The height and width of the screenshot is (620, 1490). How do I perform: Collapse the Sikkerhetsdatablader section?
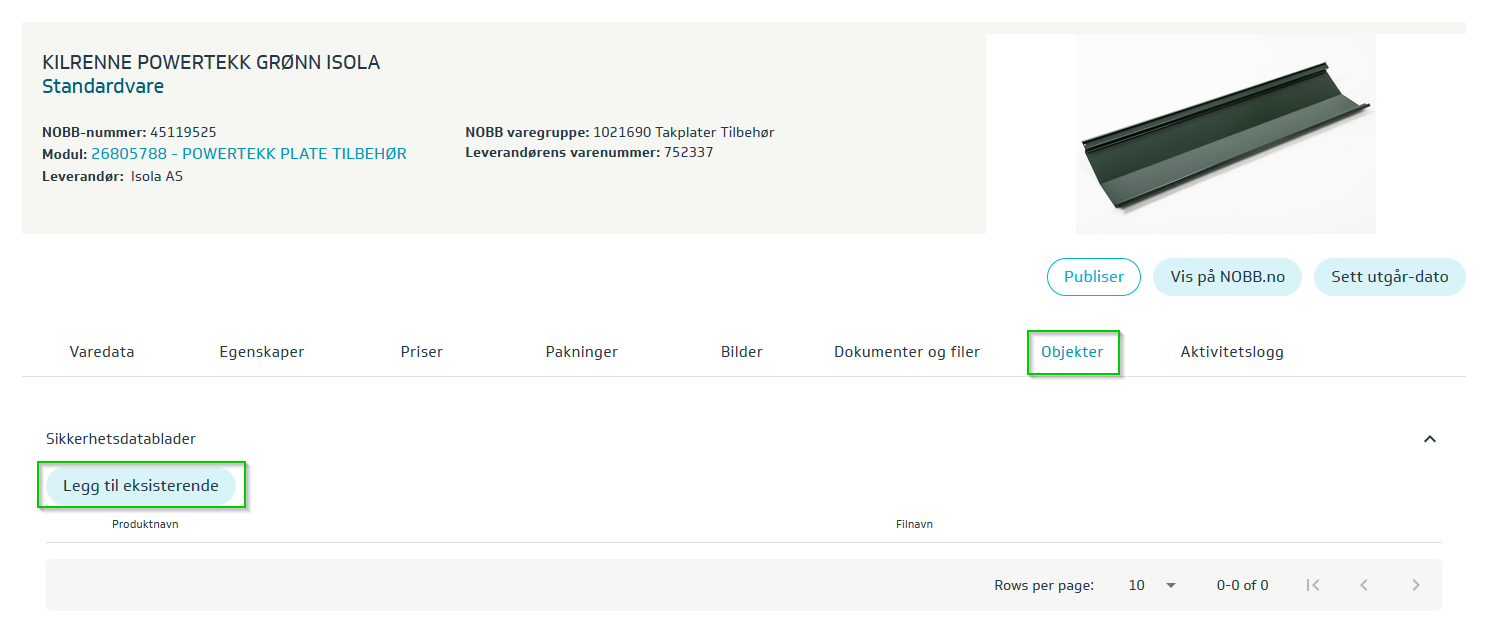1429,439
